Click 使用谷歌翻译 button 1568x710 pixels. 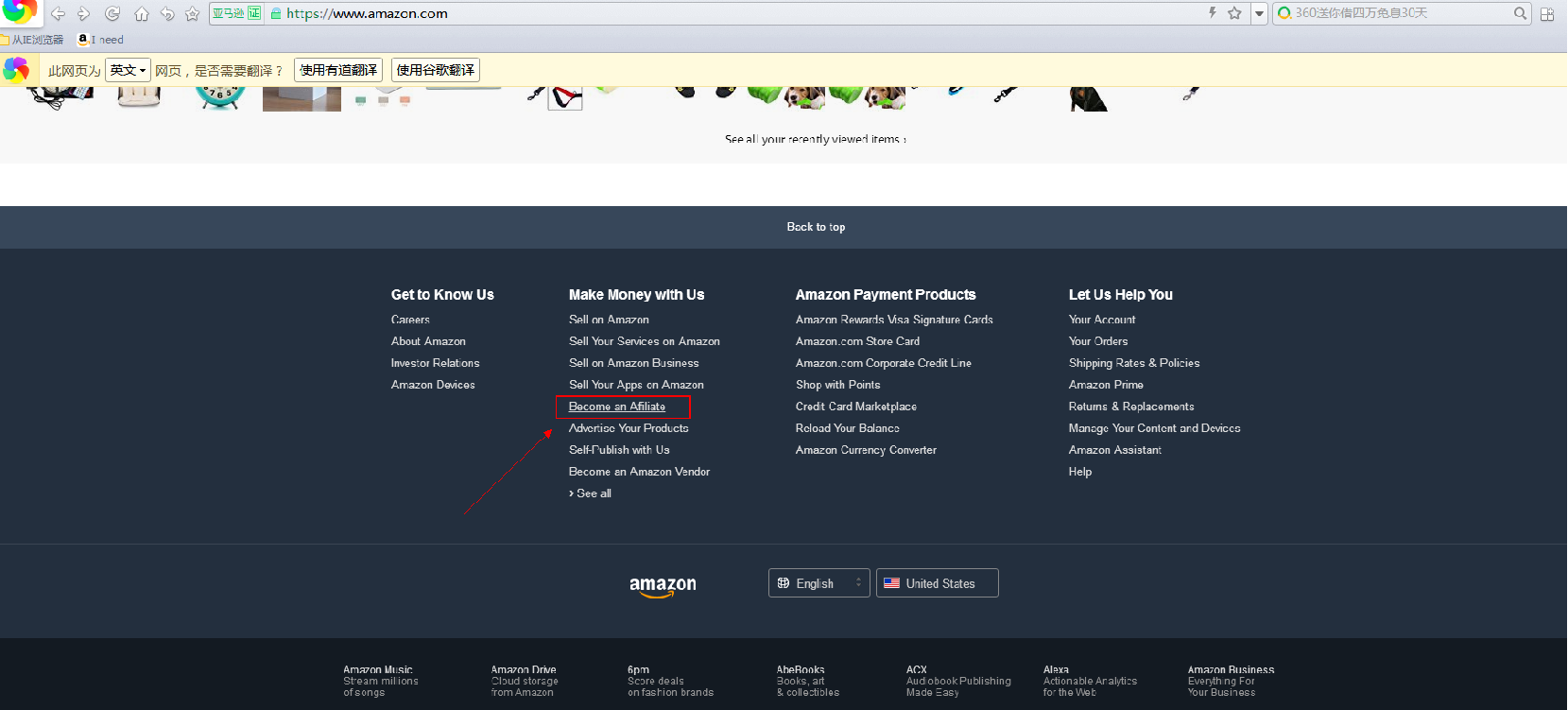[436, 70]
